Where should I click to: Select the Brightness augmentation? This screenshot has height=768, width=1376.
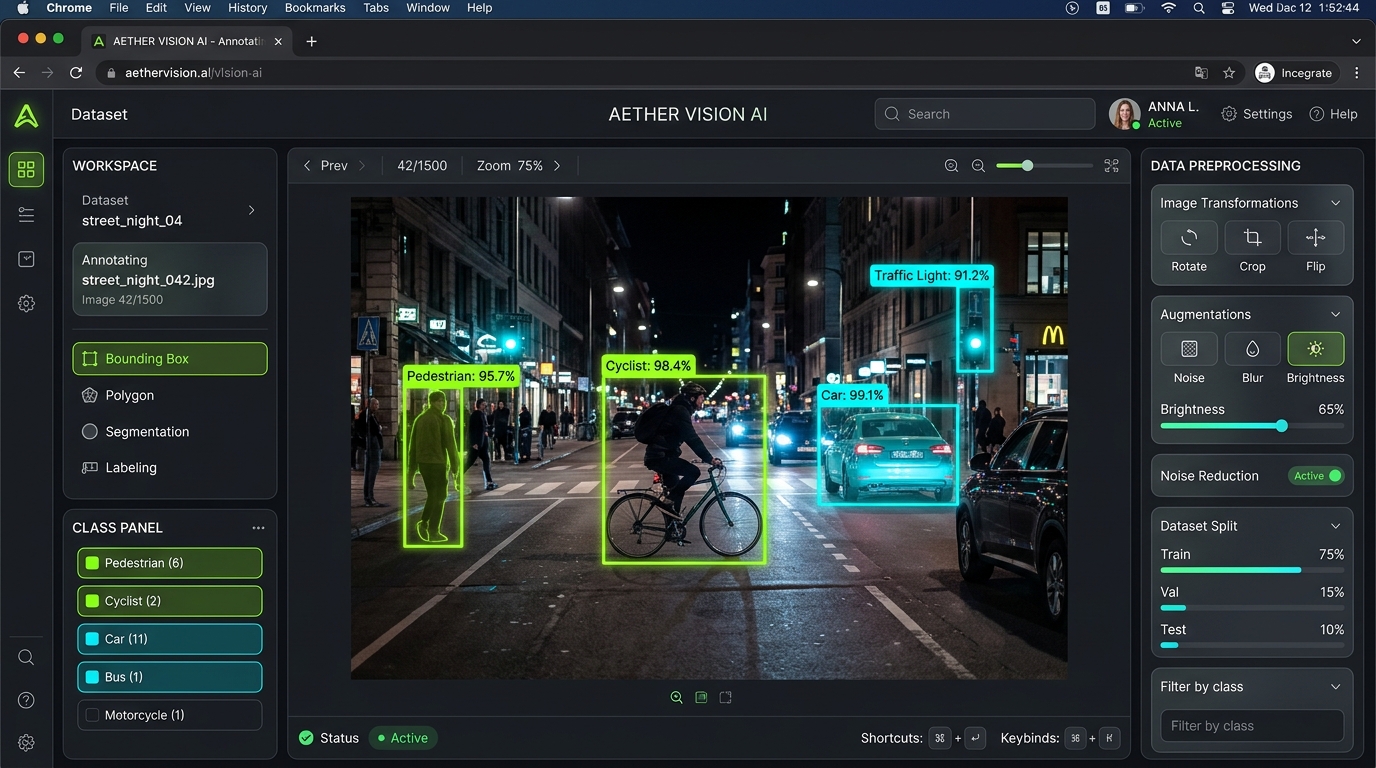[1315, 349]
